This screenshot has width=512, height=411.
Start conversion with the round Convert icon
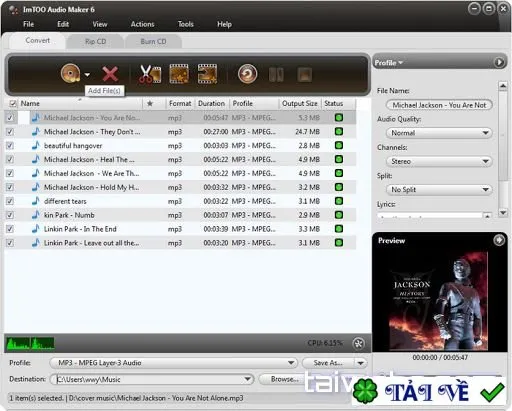(247, 74)
